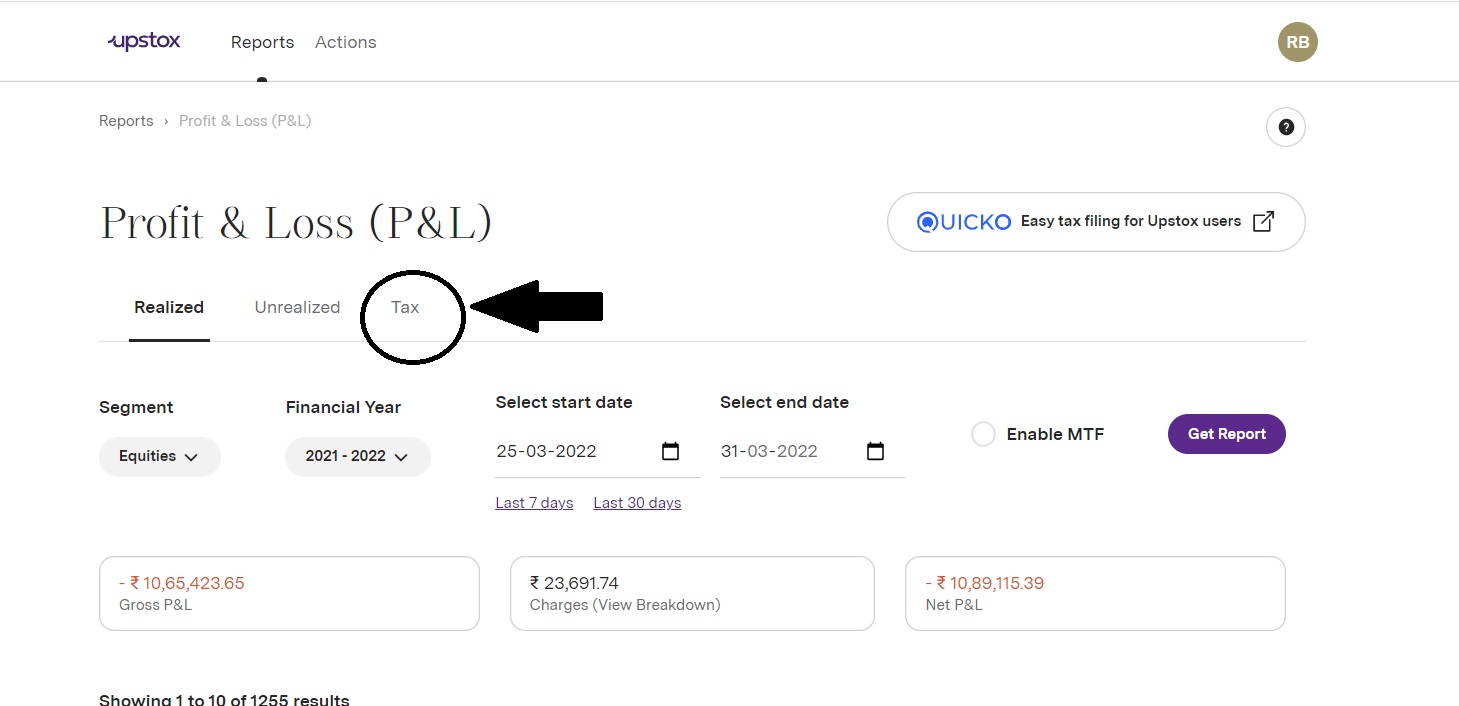
Task: Switch to the Tax tab
Action: click(405, 307)
